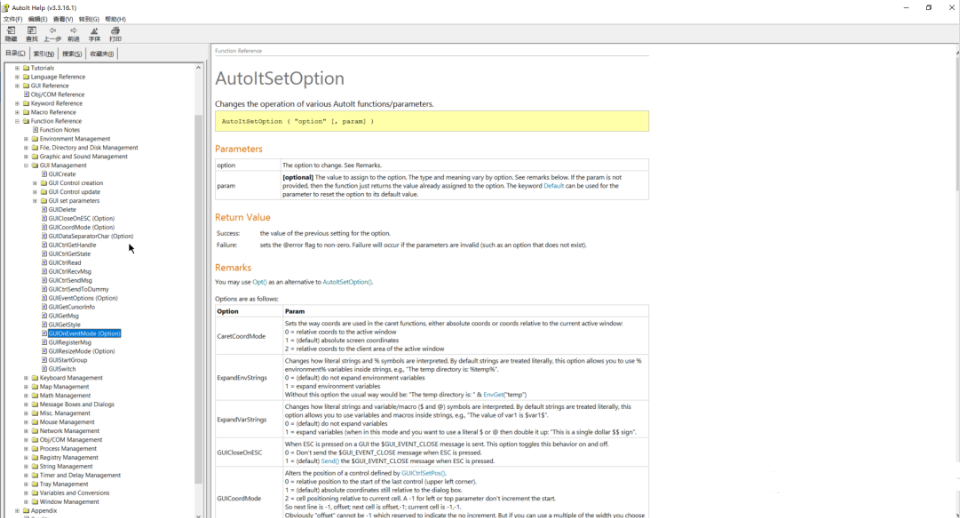
Task: Follow the Opt() link in Remarks
Action: [x=260, y=282]
